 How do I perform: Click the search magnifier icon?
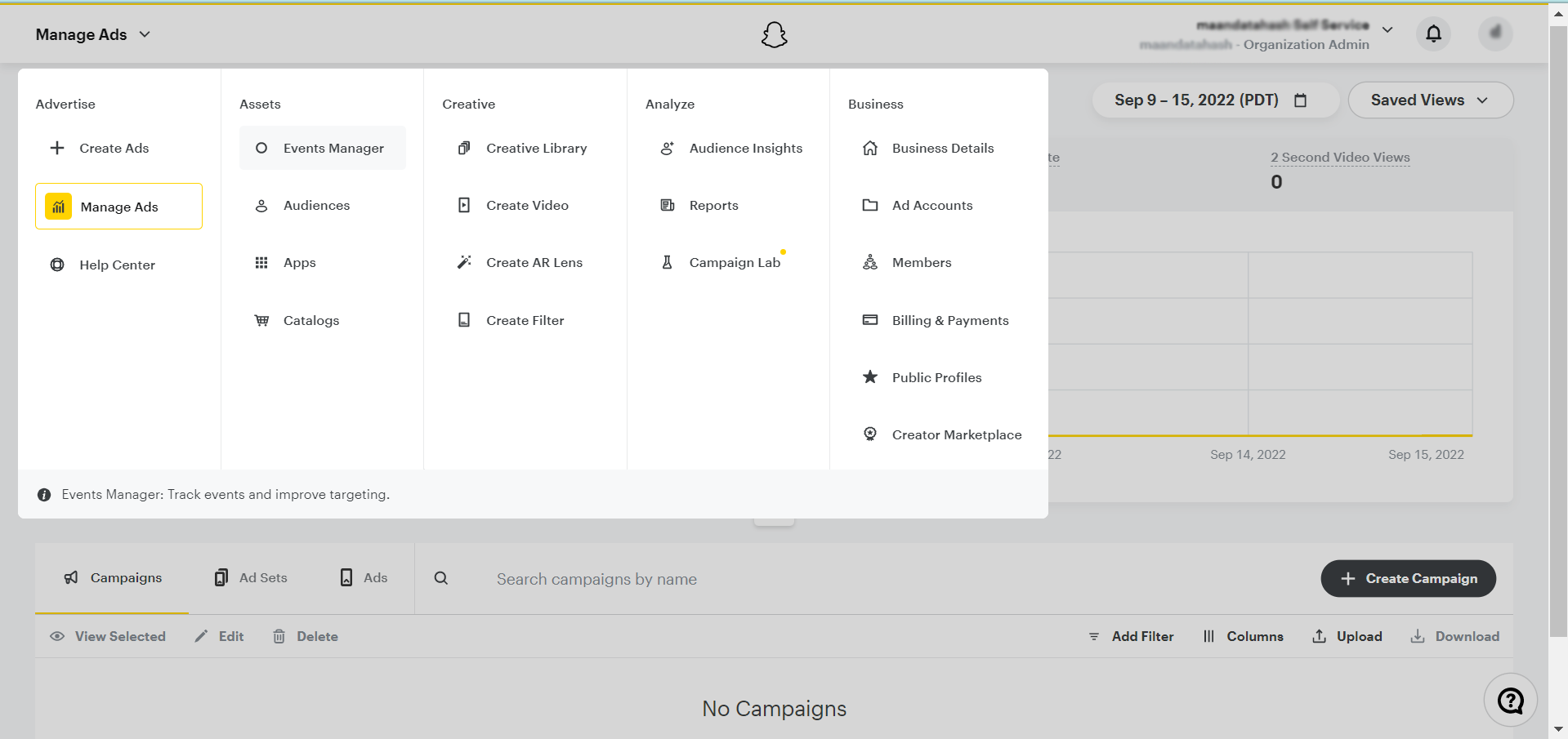[441, 578]
